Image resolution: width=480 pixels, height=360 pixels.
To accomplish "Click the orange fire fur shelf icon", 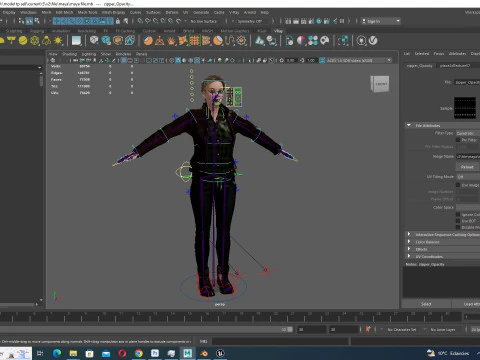I will [171, 41].
